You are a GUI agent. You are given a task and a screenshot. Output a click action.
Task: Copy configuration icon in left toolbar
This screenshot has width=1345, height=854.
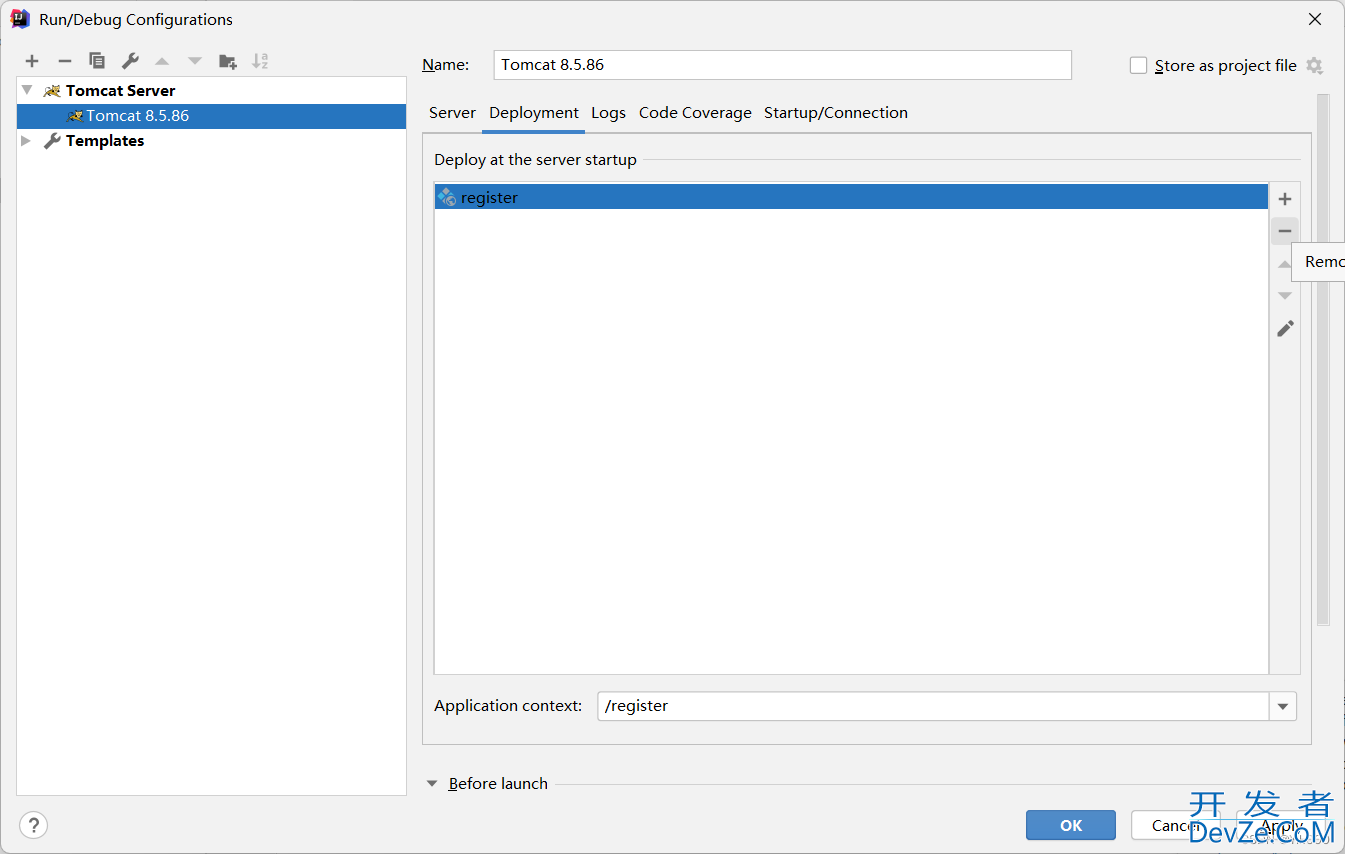97,61
